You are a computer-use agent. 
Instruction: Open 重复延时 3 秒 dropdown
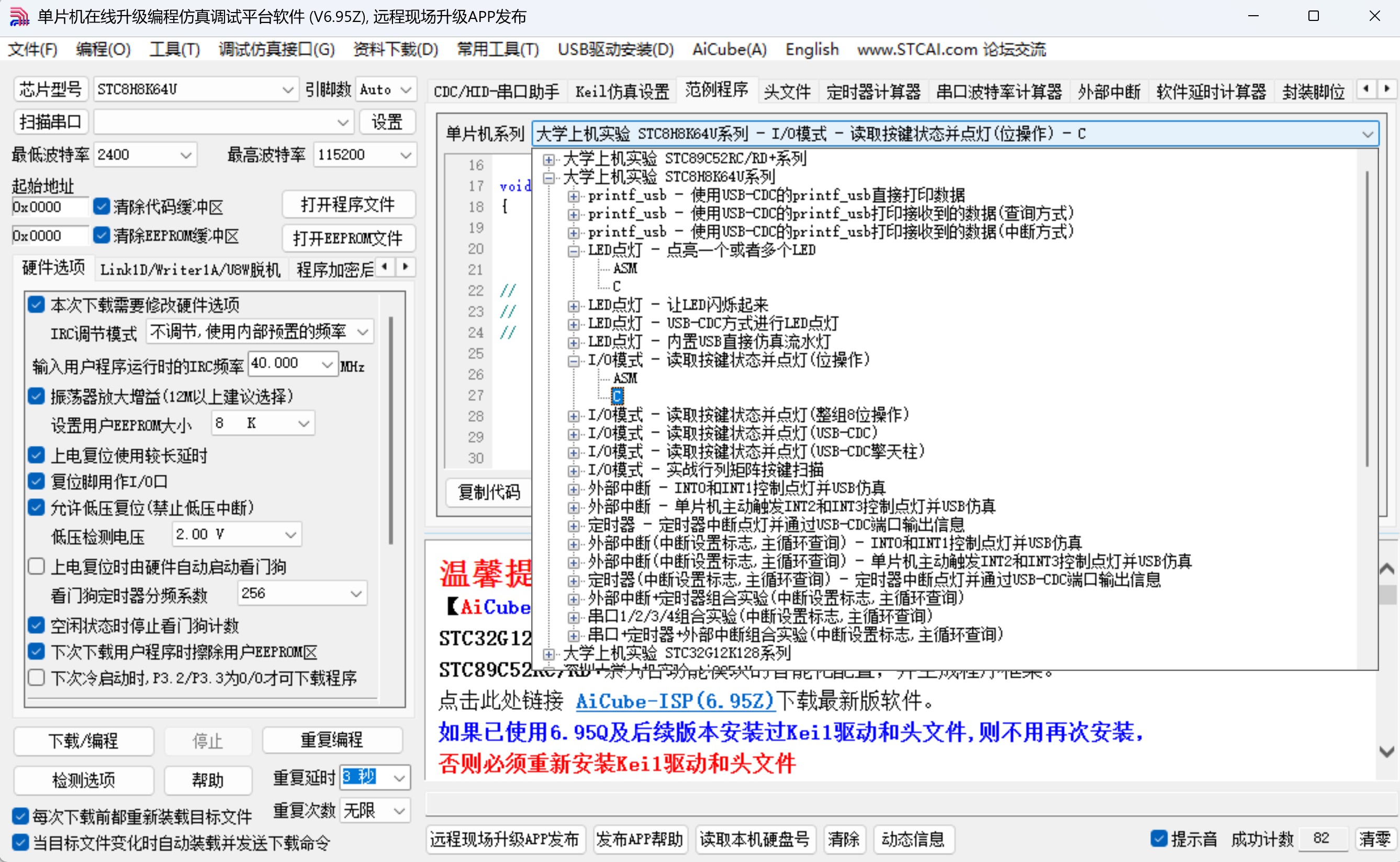[x=375, y=777]
